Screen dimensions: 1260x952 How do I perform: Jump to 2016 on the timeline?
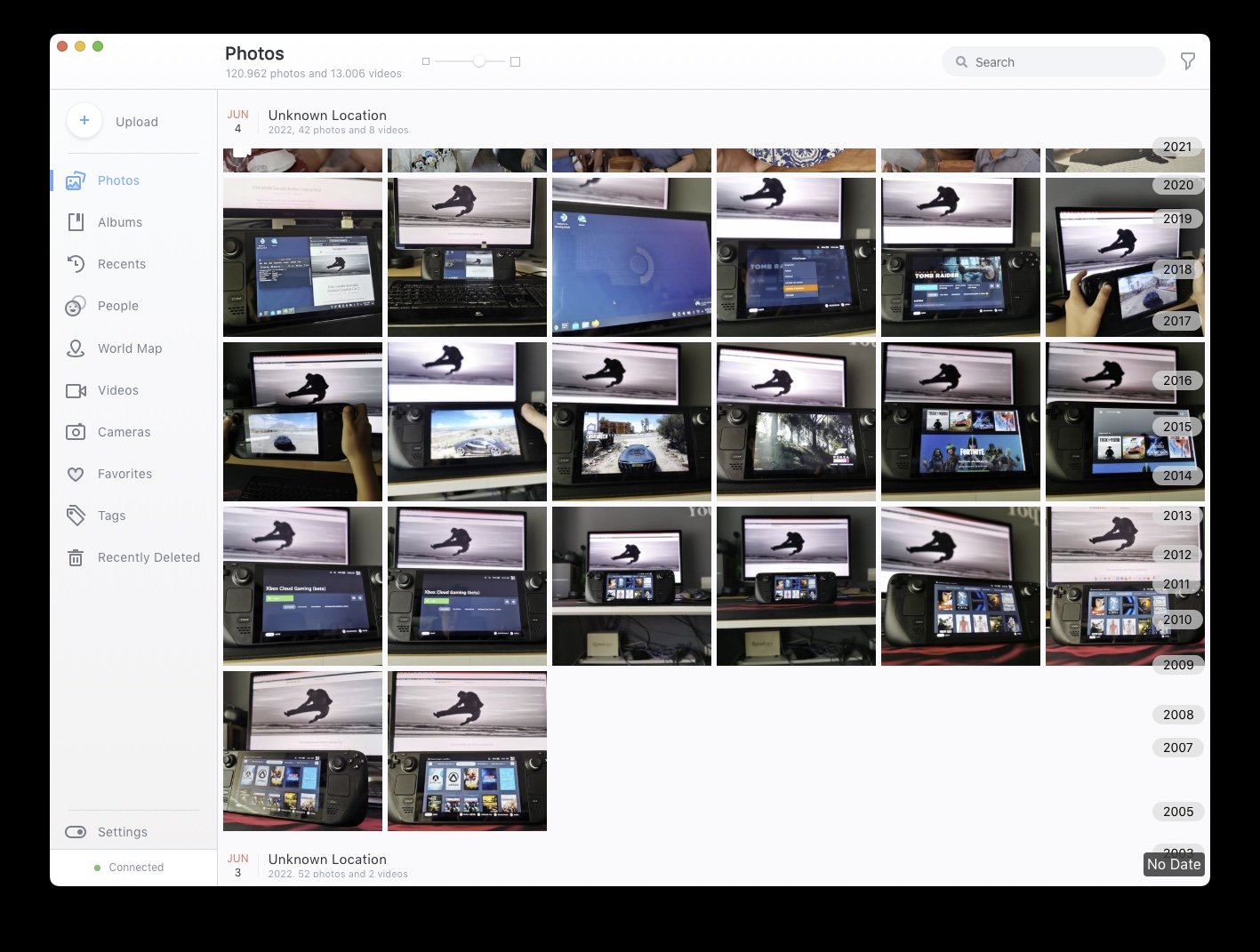[x=1176, y=380]
